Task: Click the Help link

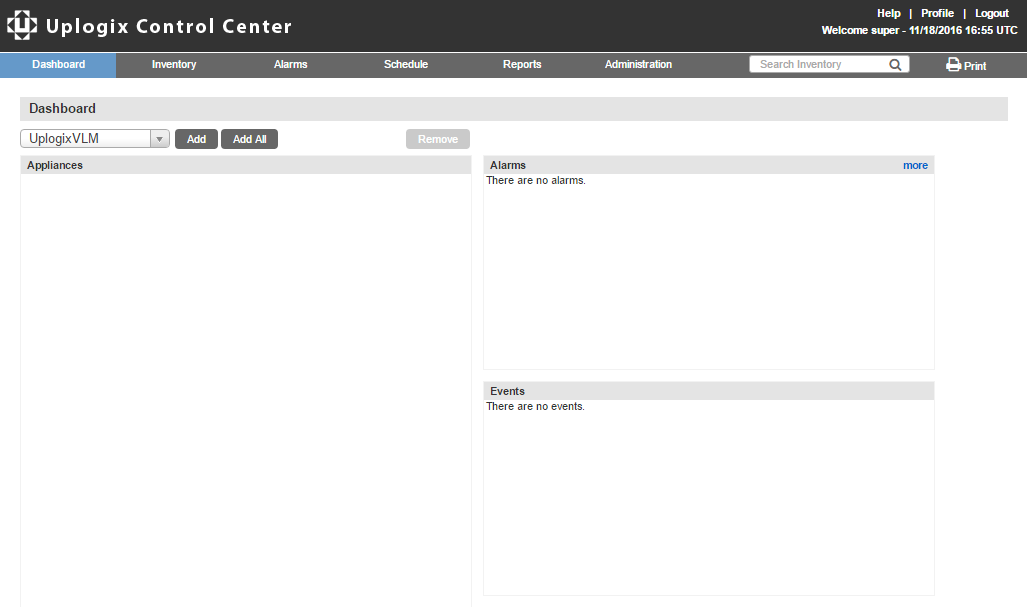Action: coord(888,13)
